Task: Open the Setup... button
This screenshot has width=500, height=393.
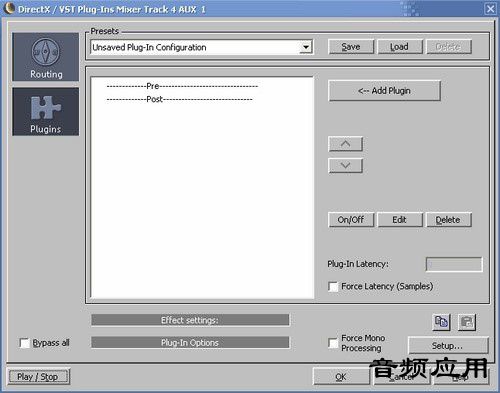Action: 448,345
